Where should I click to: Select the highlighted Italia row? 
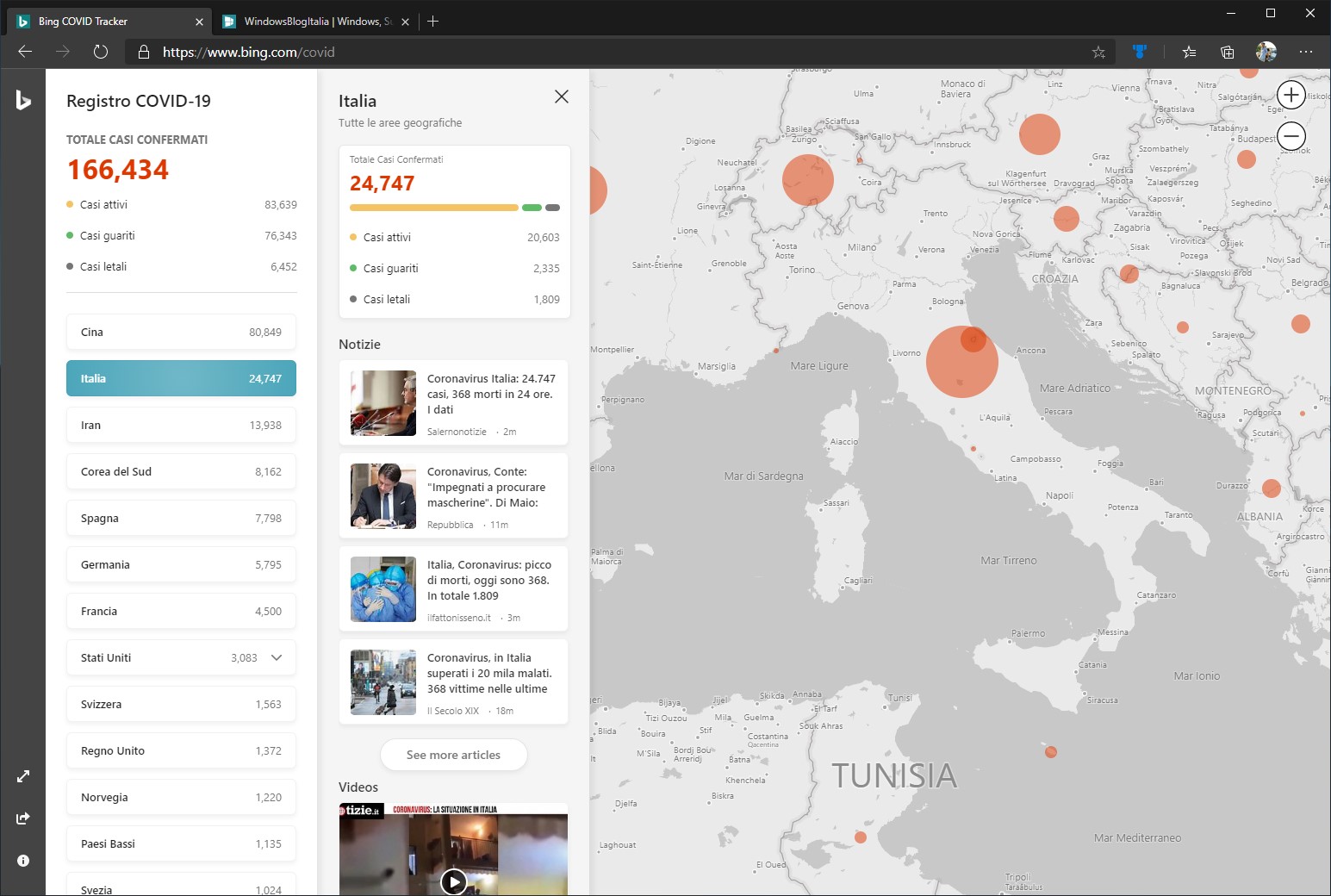[181, 378]
